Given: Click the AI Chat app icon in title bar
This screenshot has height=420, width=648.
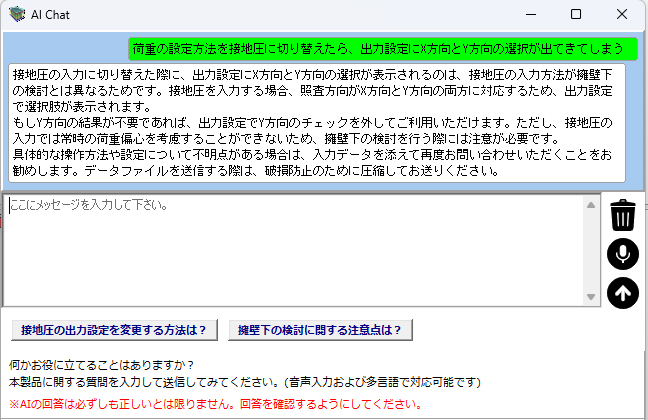Looking at the screenshot, I should tap(17, 14).
